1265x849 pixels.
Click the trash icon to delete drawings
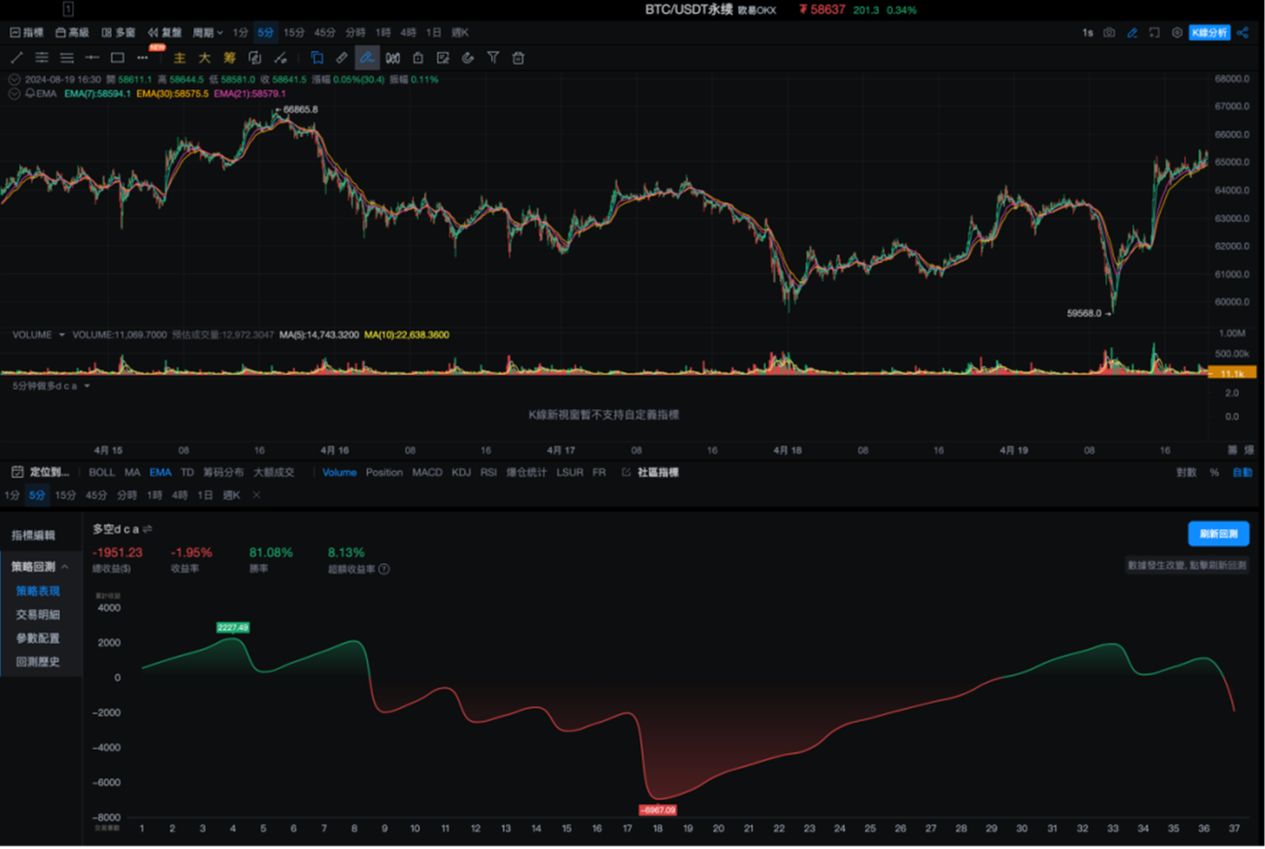[518, 58]
